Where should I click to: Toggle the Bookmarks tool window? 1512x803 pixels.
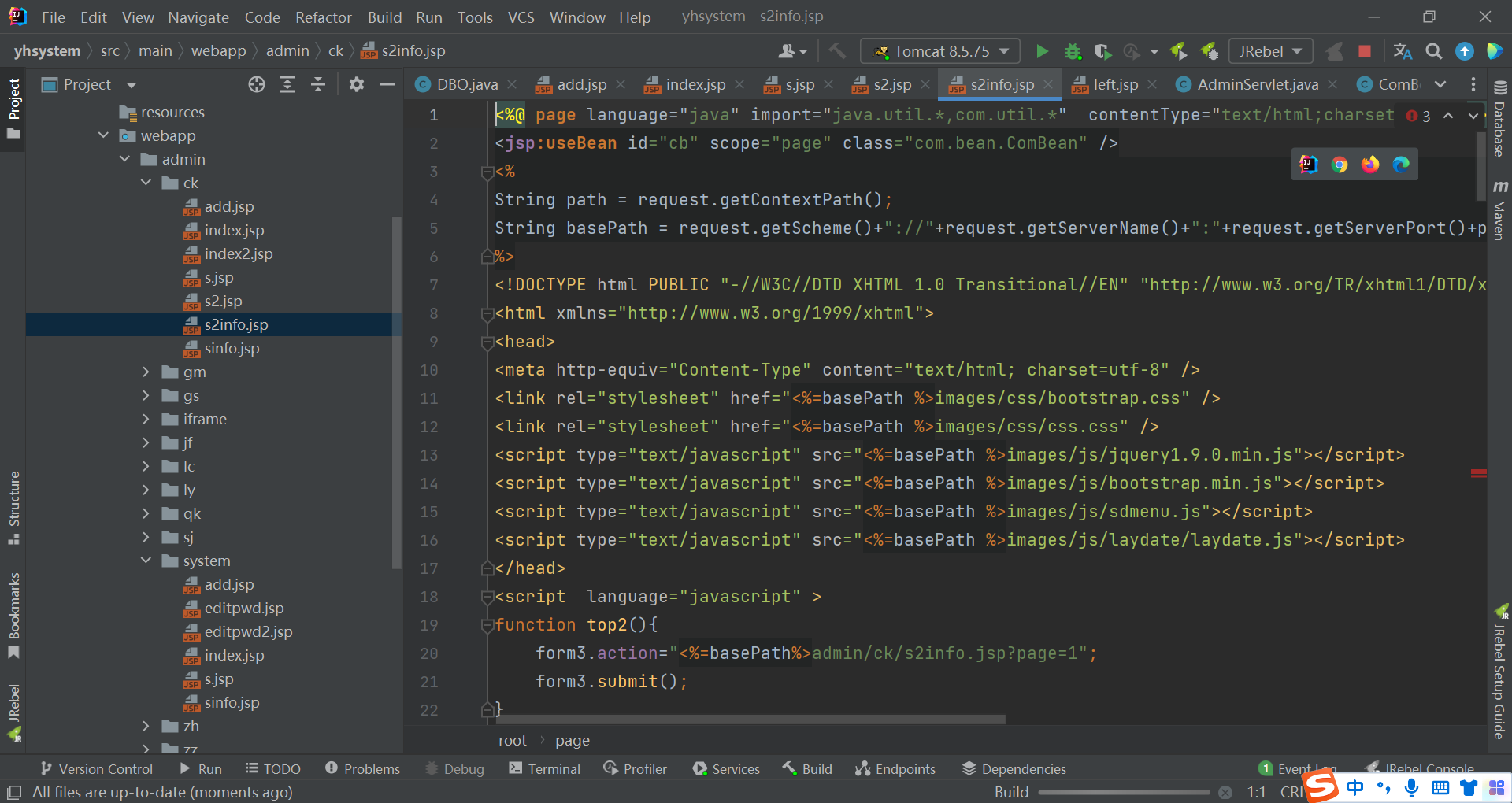pos(13,616)
